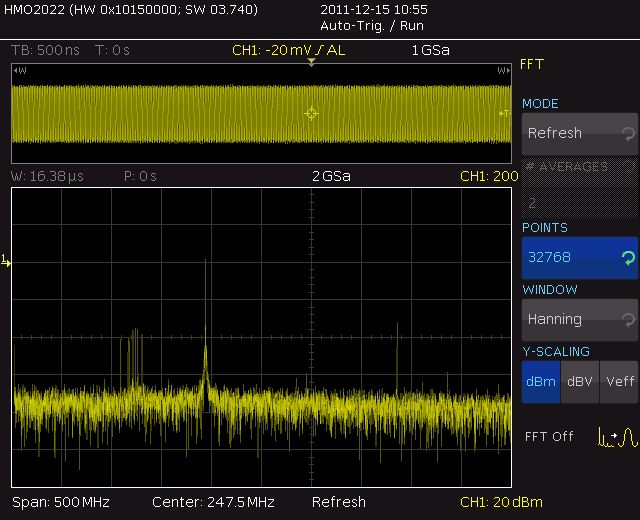Select the 32768 Points softkey

580,258
